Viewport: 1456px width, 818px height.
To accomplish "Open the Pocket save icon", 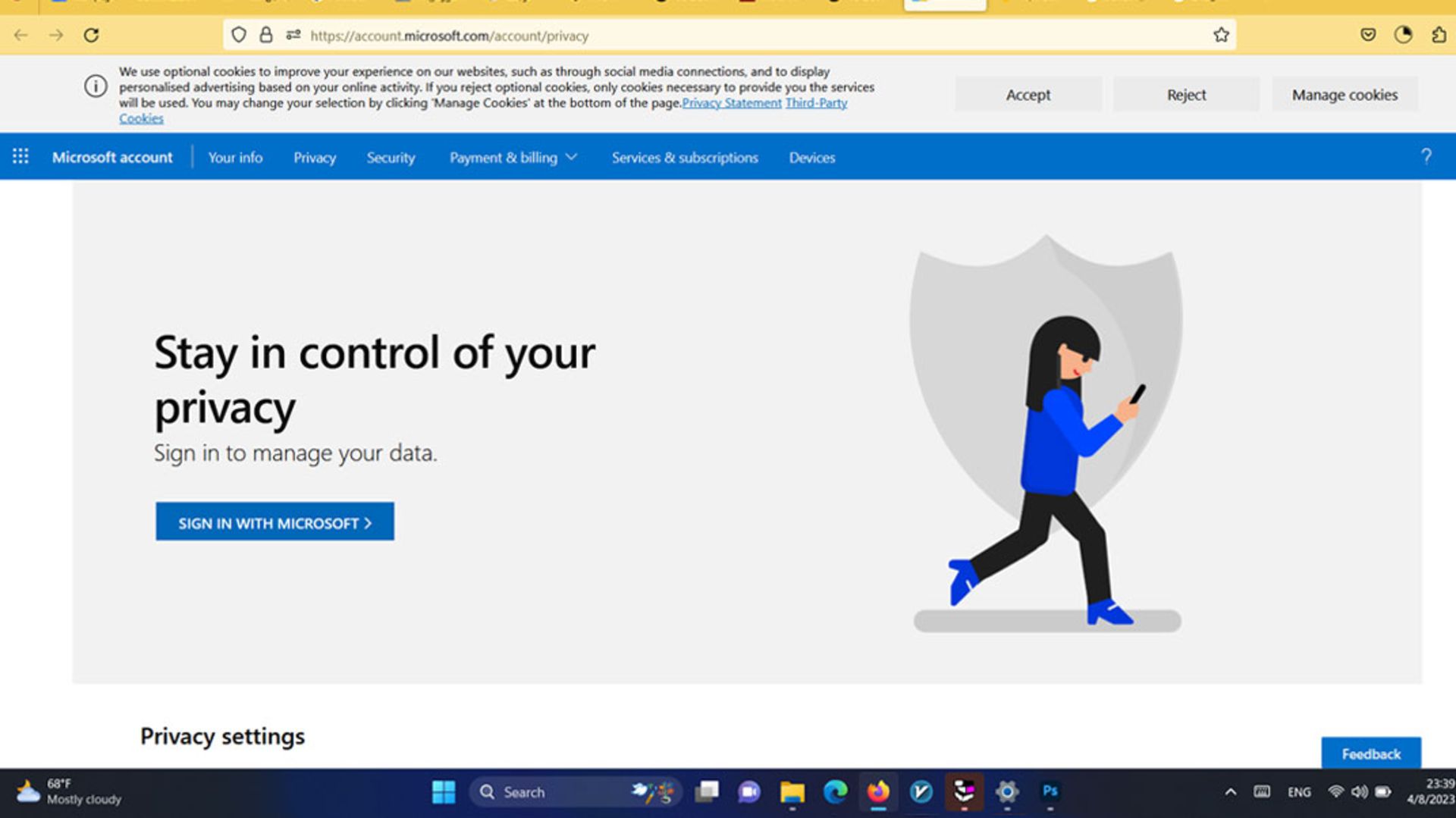I will [1368, 35].
